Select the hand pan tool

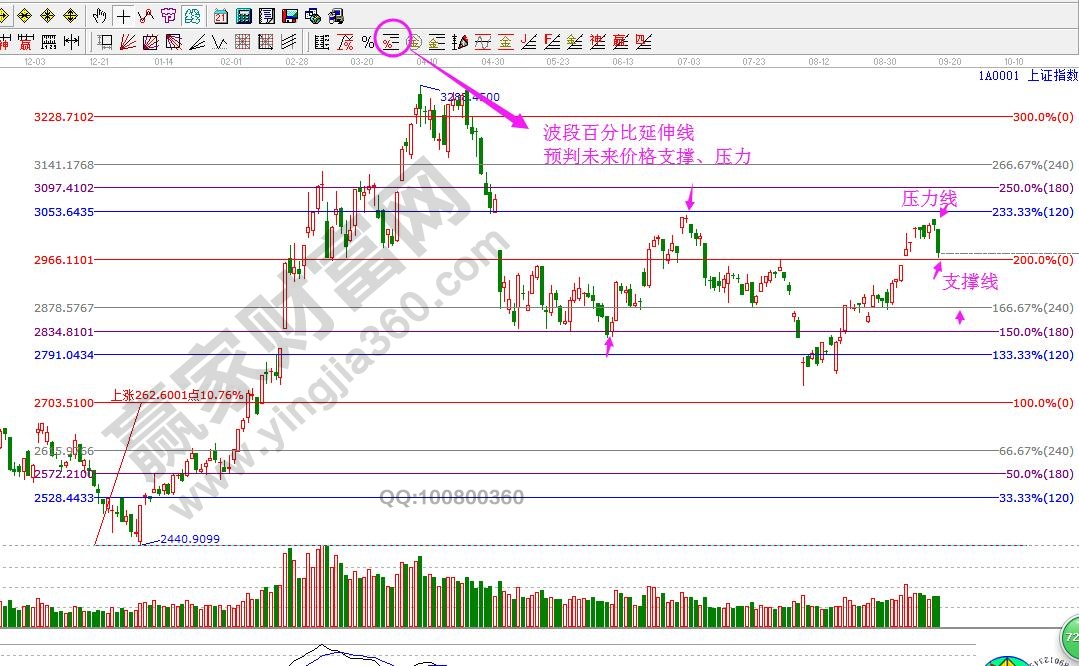tap(99, 16)
